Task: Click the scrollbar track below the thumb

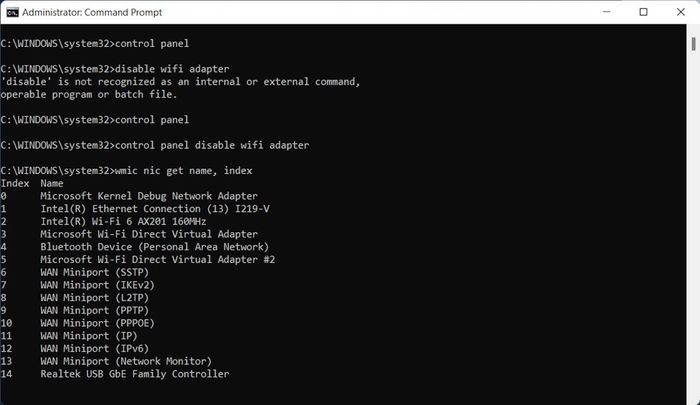Action: pos(693,223)
